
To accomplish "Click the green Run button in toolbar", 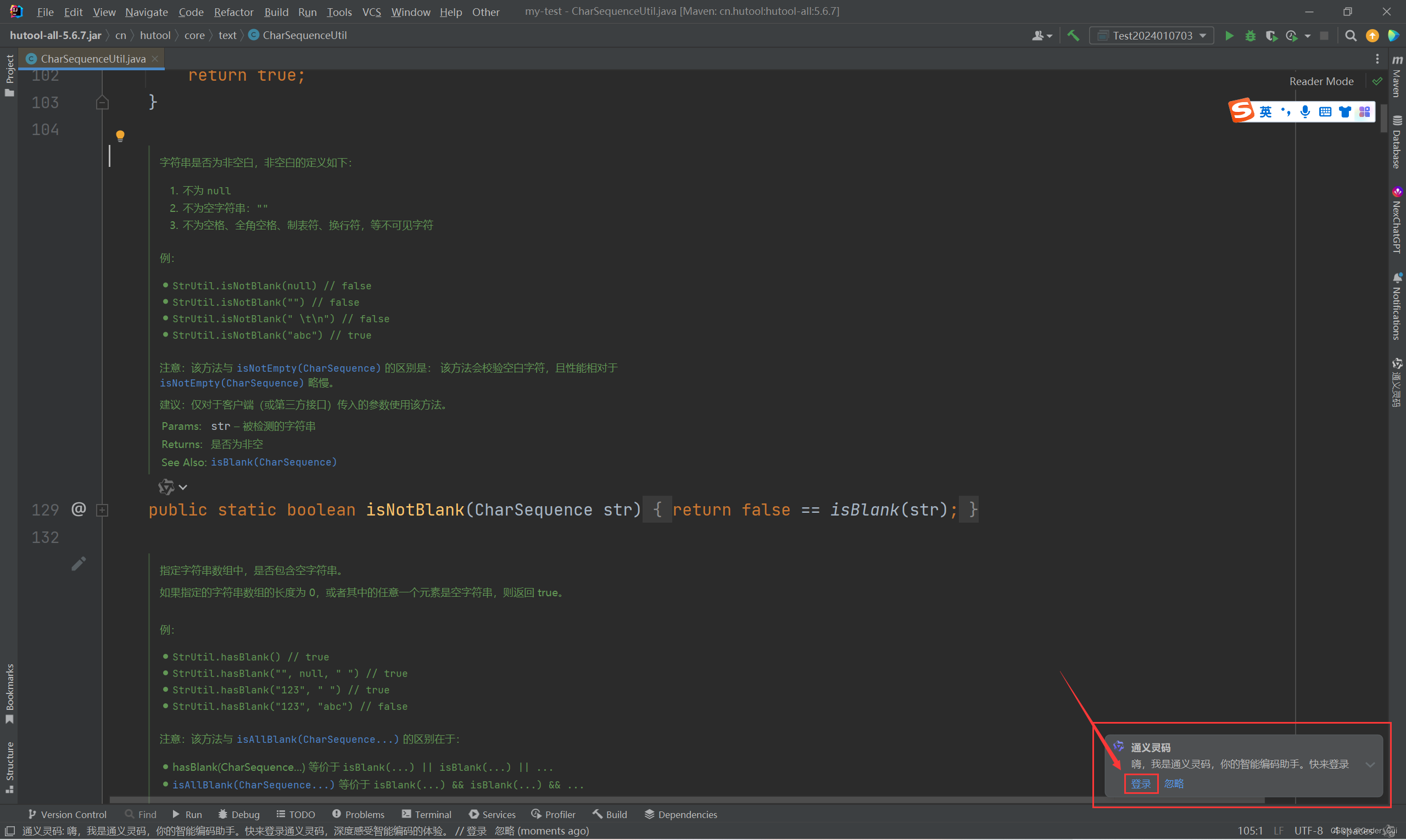I will [1229, 36].
